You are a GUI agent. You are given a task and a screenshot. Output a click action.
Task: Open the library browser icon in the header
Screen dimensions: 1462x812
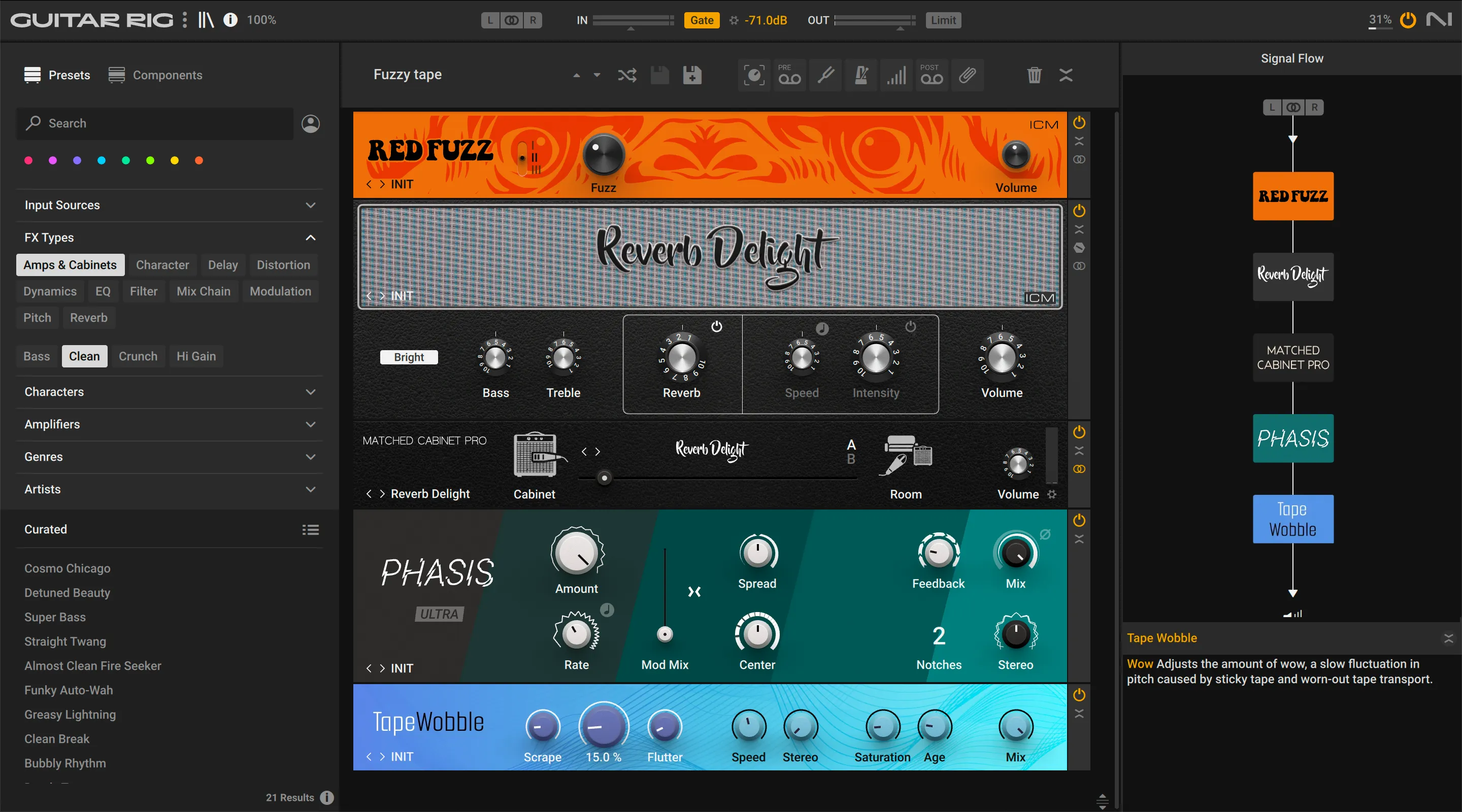pyautogui.click(x=206, y=20)
